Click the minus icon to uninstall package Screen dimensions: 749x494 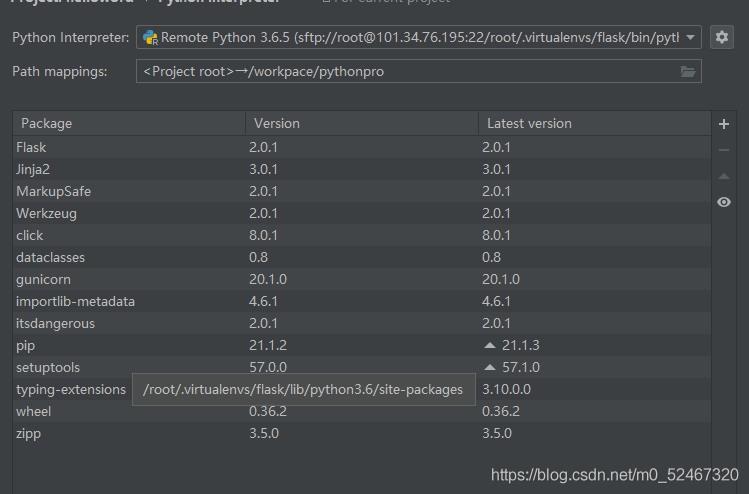click(x=724, y=150)
